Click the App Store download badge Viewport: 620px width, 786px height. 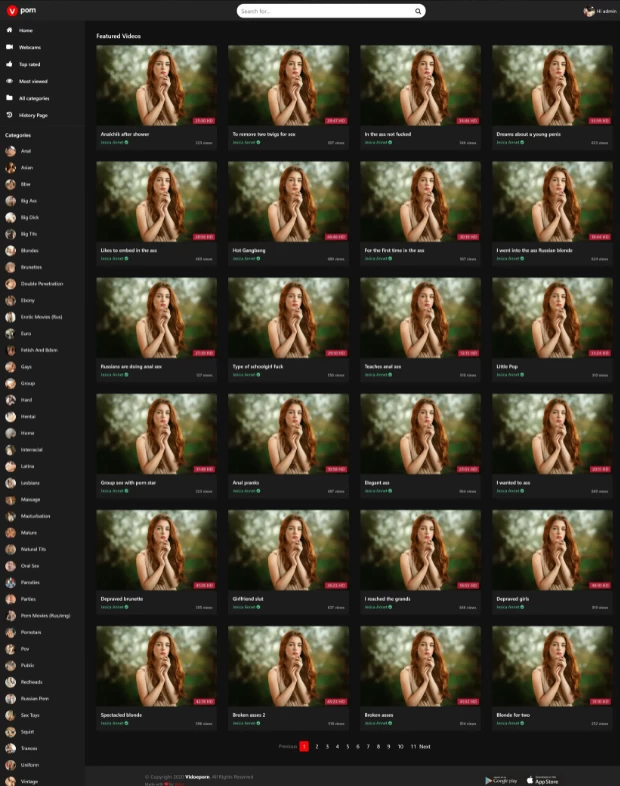pyautogui.click(x=542, y=780)
